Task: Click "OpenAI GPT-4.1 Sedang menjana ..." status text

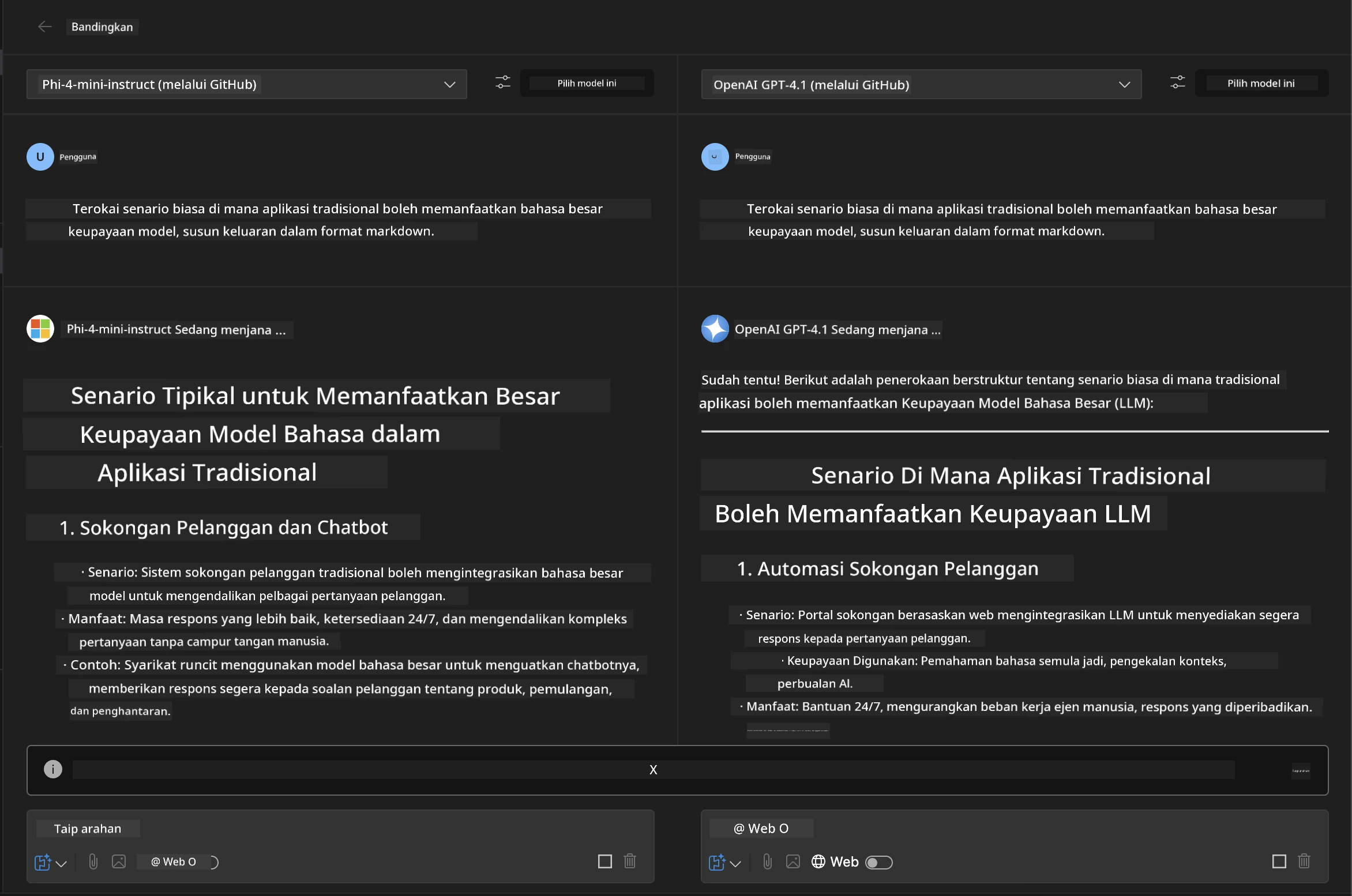Action: pyautogui.click(x=838, y=329)
